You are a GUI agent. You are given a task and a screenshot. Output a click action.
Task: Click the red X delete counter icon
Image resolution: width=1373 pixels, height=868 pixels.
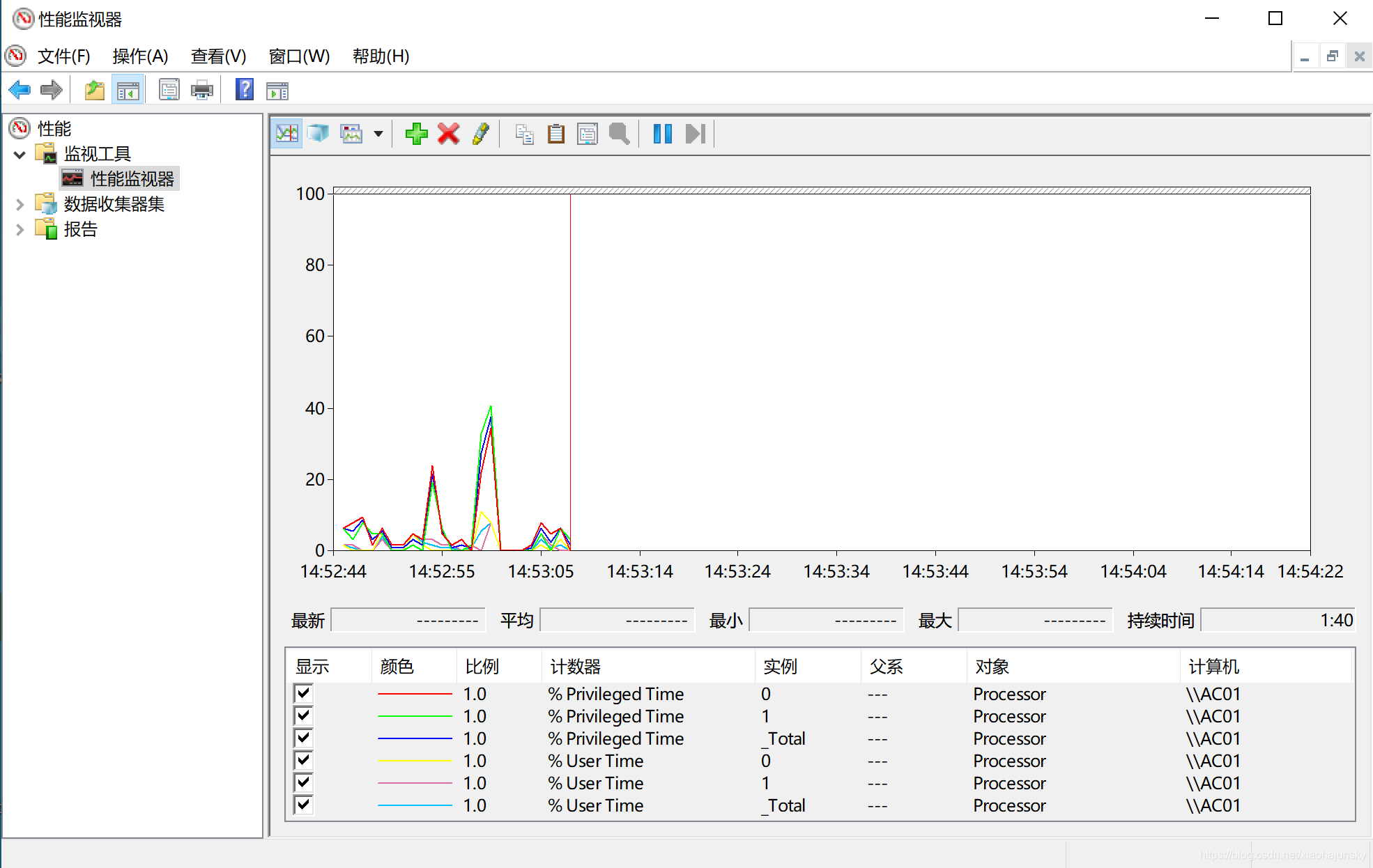coord(448,134)
